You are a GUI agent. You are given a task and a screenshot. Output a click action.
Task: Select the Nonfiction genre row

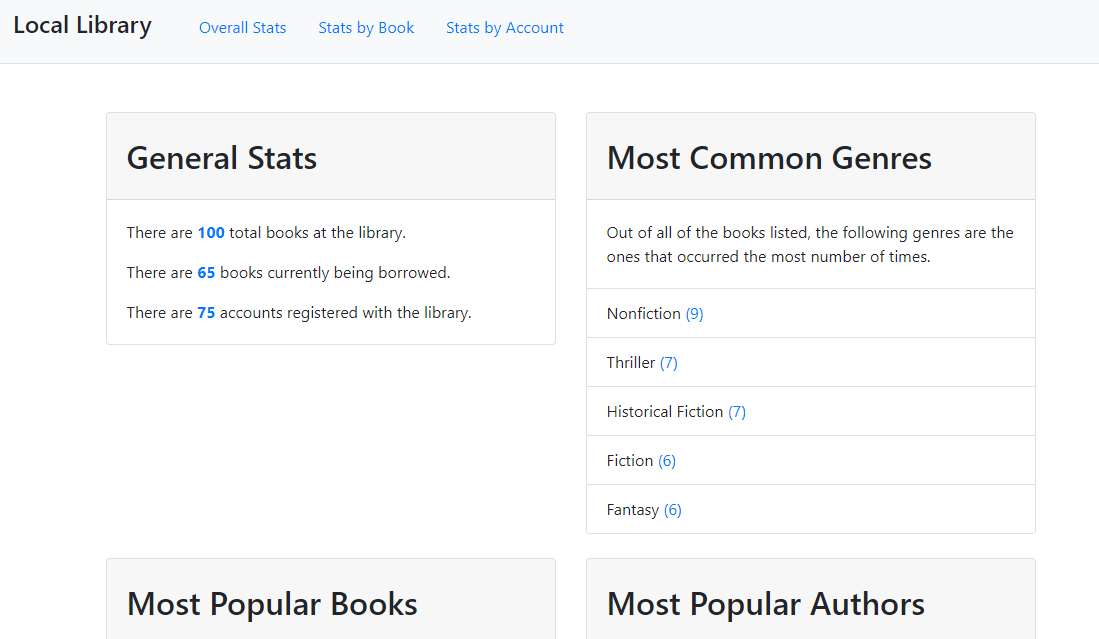pyautogui.click(x=810, y=313)
